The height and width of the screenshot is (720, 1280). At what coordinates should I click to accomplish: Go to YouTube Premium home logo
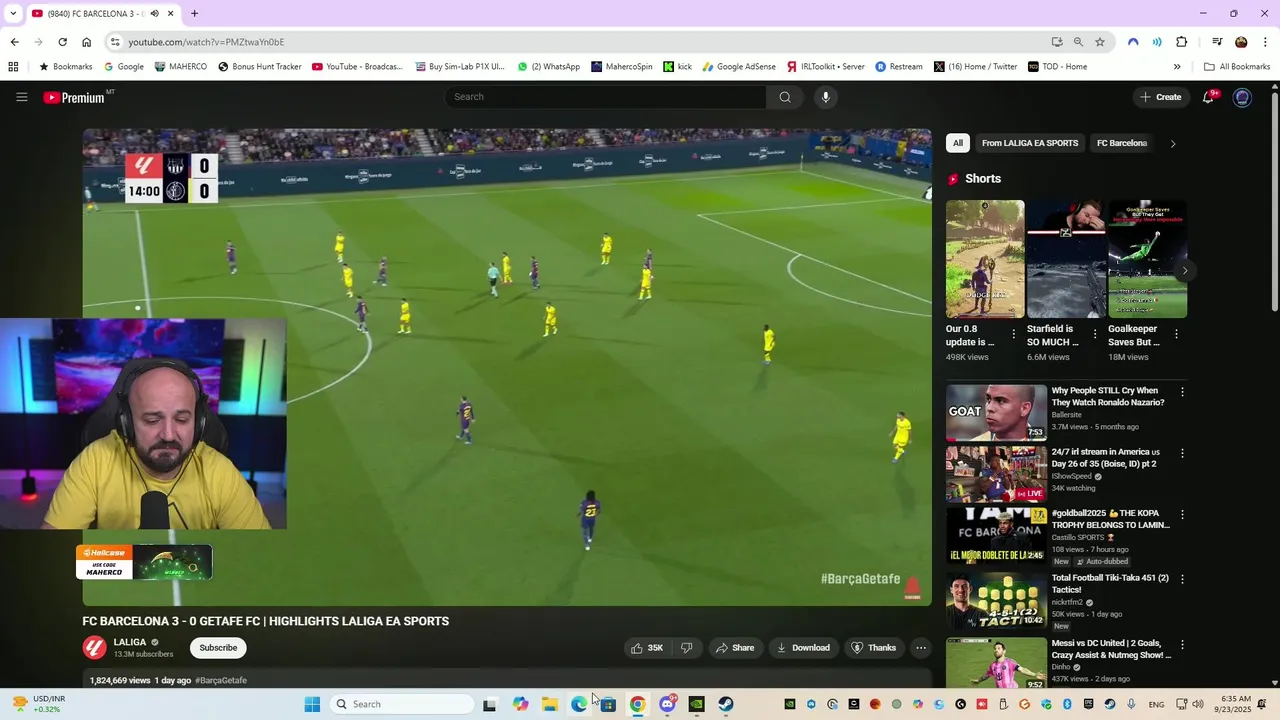(73, 97)
